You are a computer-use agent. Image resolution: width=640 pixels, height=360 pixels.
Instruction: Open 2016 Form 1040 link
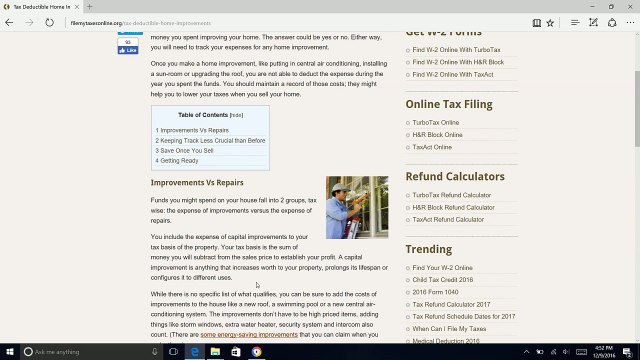coord(435,292)
